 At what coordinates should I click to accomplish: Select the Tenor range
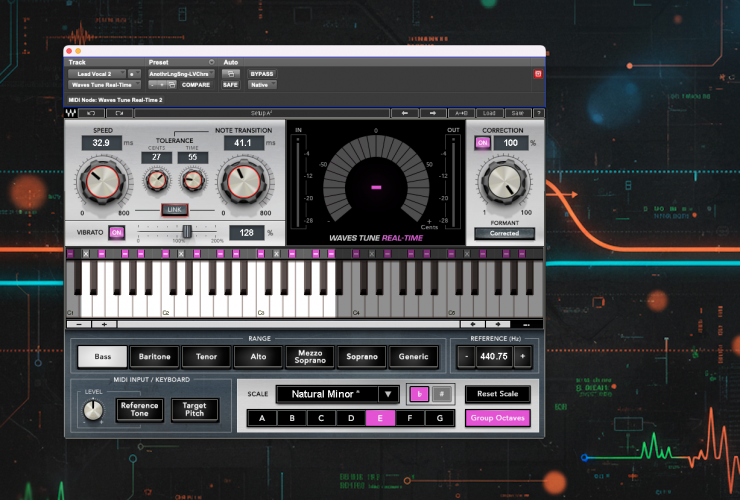tap(207, 356)
